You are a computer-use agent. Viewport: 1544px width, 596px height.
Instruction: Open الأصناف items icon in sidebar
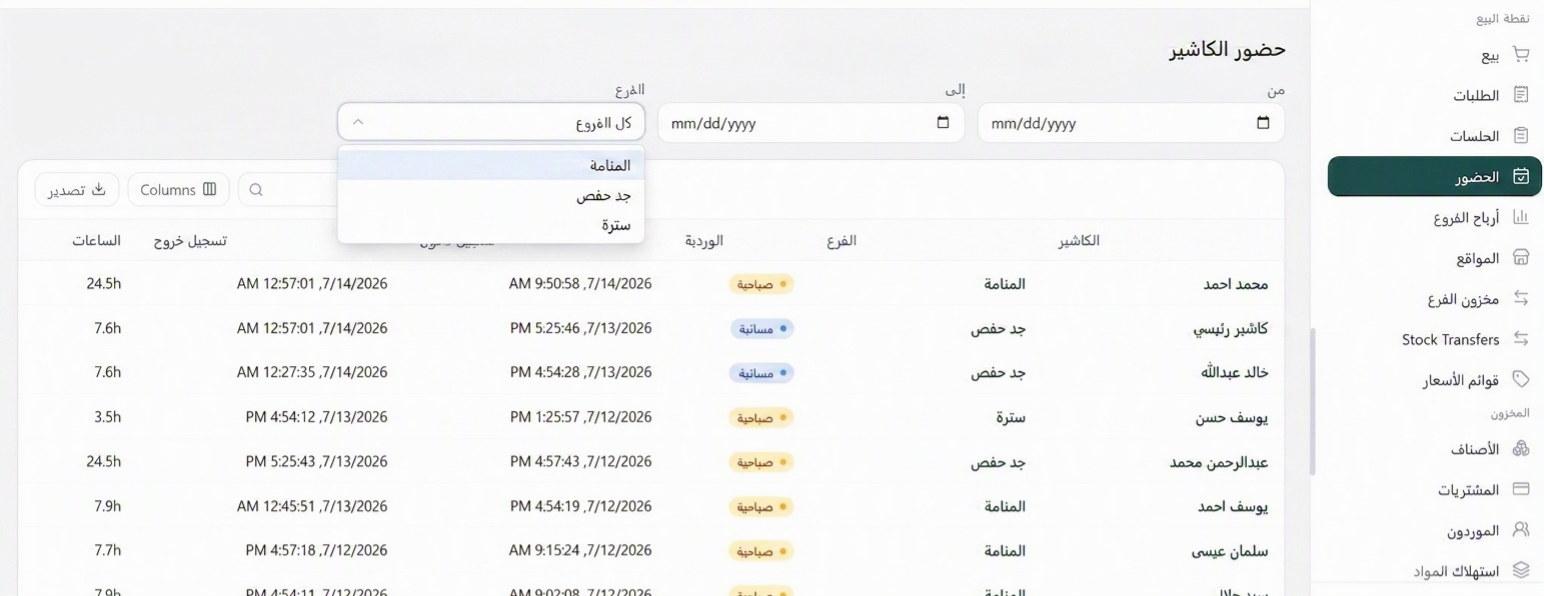click(1521, 449)
